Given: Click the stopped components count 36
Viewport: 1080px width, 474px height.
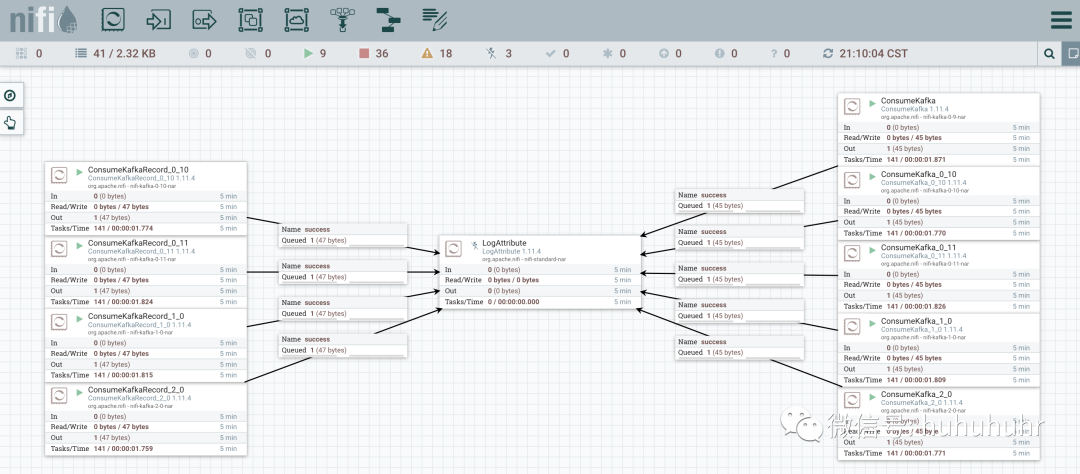Looking at the screenshot, I should pos(382,53).
